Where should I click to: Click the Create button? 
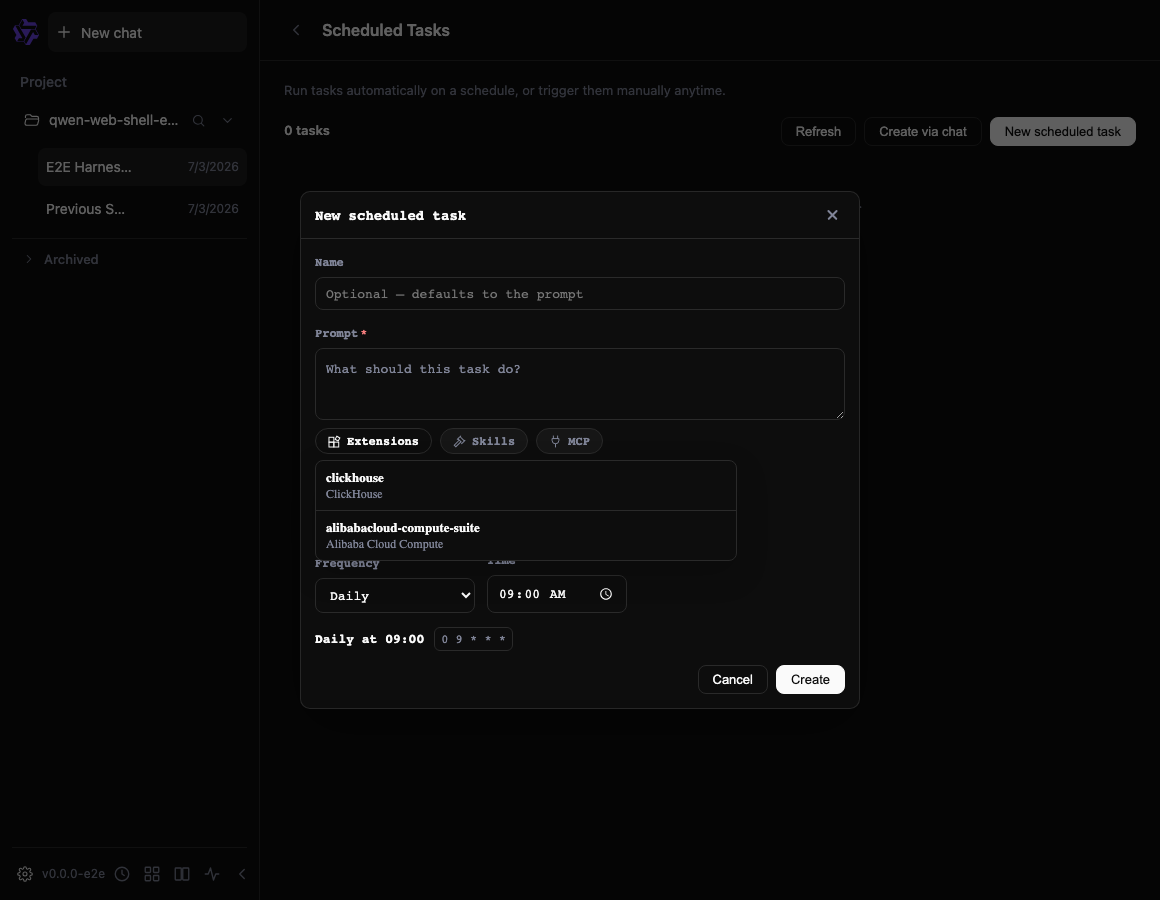[810, 680]
